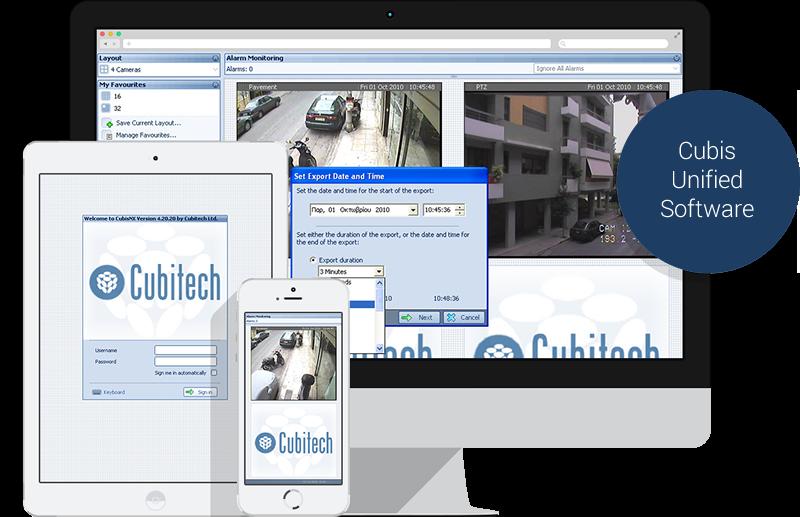The width and height of the screenshot is (800, 517).
Task: Tap the phone's home button
Action: point(293,499)
